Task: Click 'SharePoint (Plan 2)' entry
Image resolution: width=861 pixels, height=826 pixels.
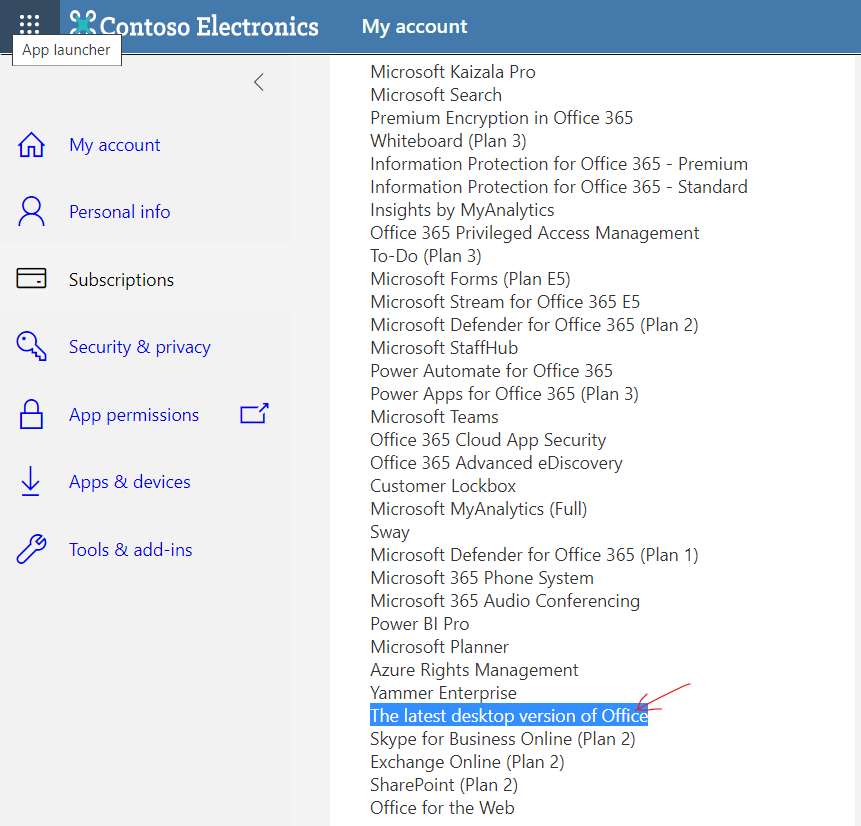Action: coord(444,785)
